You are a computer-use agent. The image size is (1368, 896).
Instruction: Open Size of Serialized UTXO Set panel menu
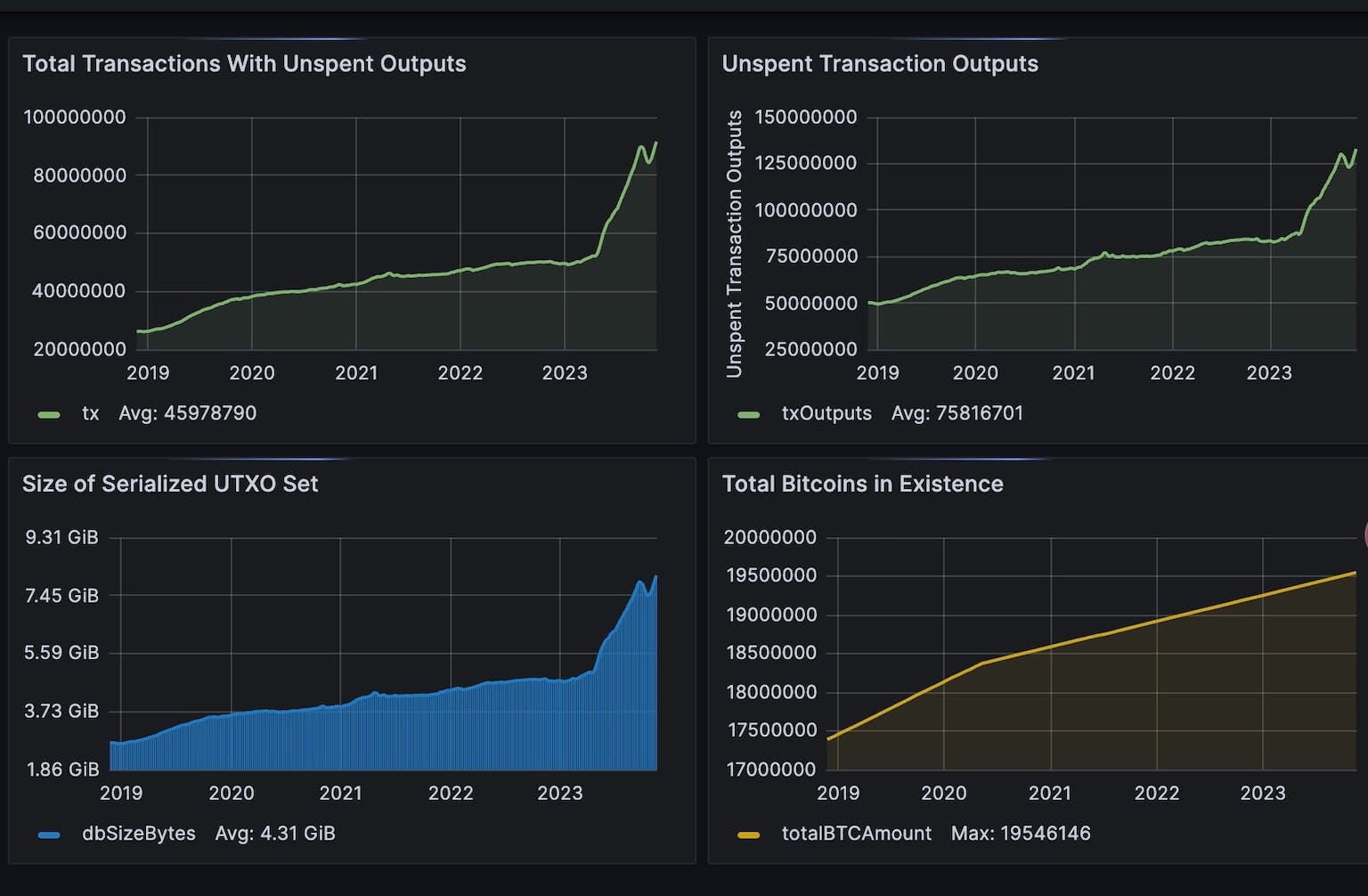(170, 484)
